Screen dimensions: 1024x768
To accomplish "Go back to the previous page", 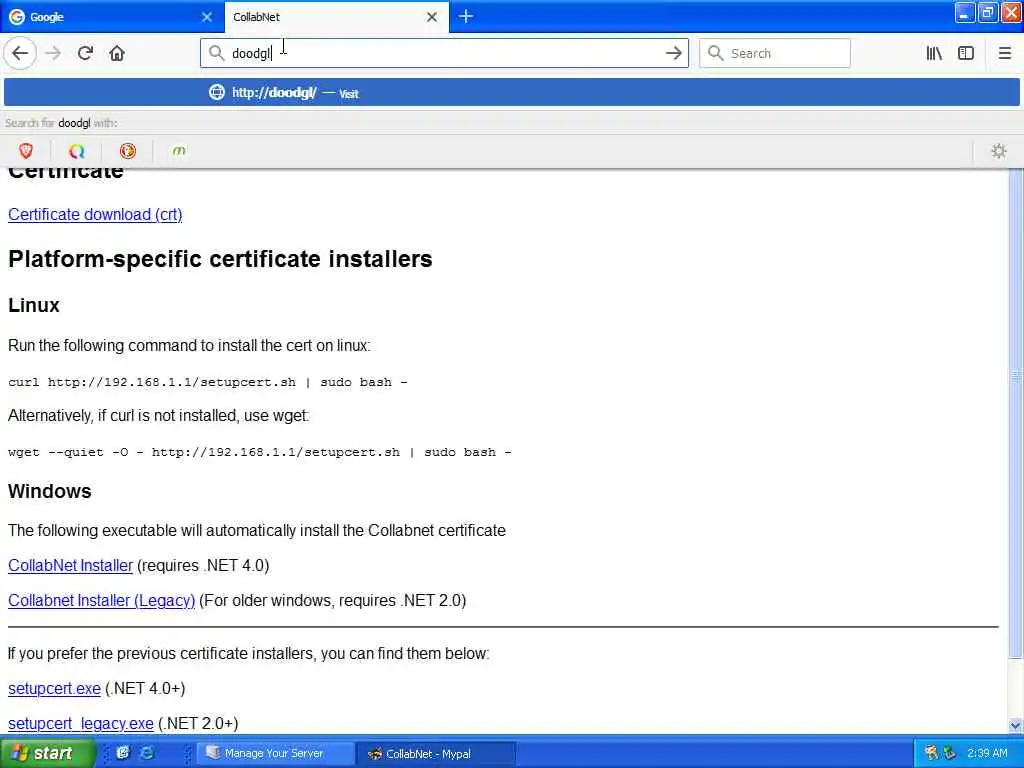I will pyautogui.click(x=20, y=53).
